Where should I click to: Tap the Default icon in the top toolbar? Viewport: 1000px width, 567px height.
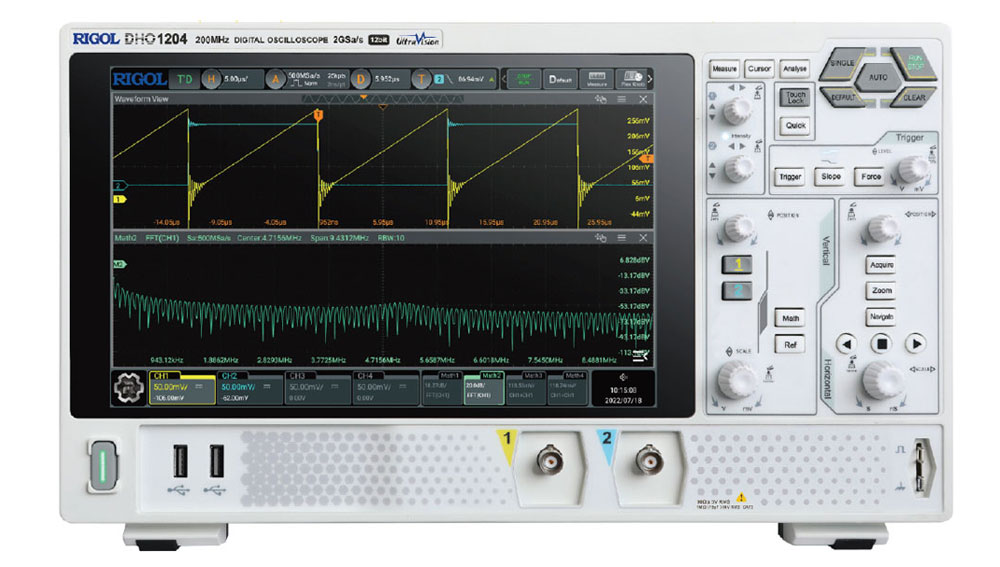coord(560,78)
